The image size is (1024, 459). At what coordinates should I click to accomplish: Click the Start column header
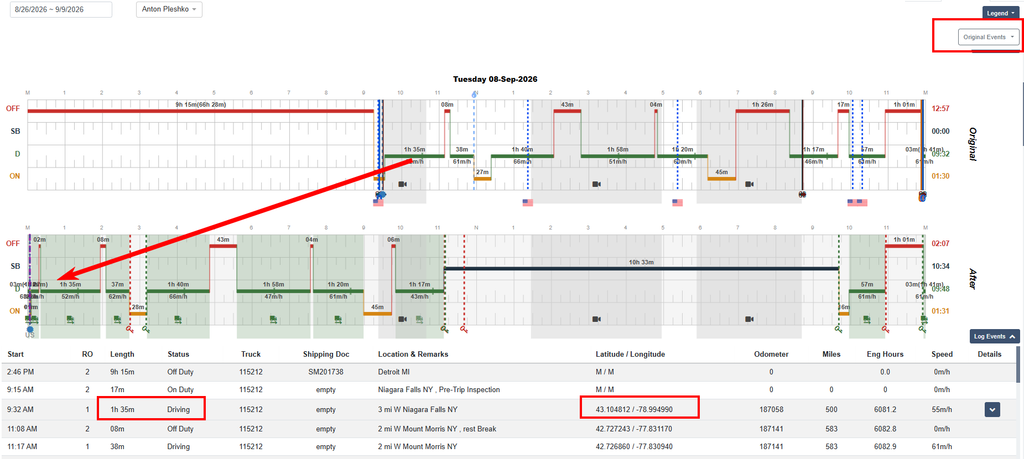pos(16,354)
